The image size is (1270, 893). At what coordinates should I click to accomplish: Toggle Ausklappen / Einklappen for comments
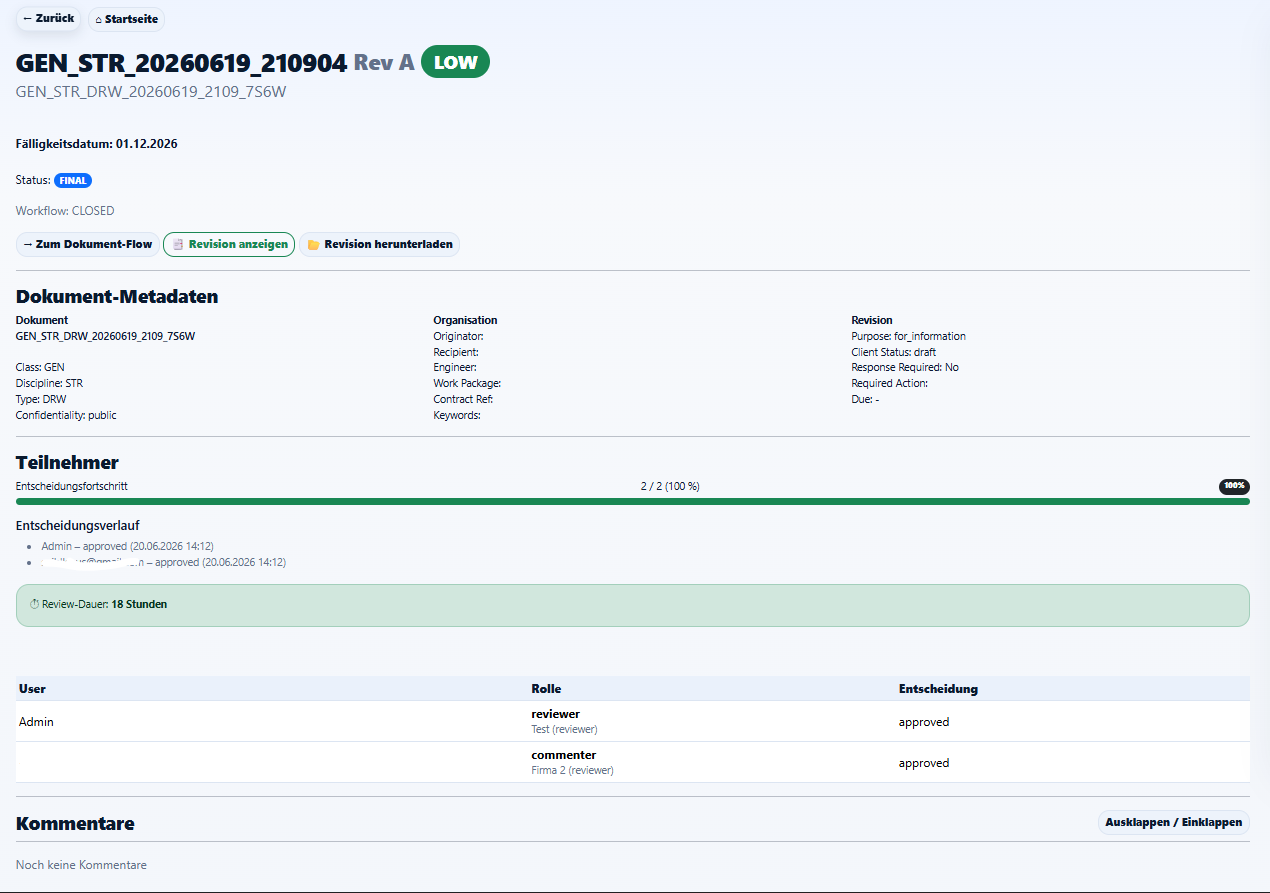pyautogui.click(x=1174, y=822)
